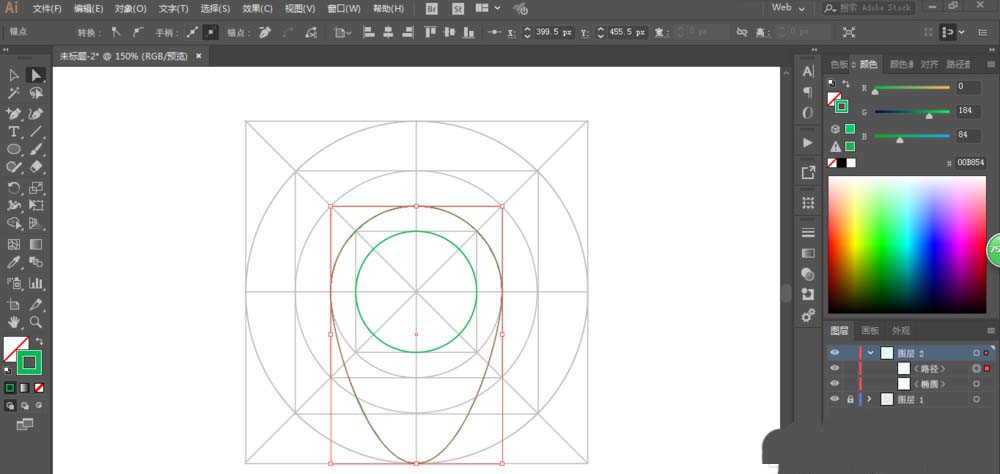1000x474 pixels.
Task: Select the Direct Selection tool
Action: pyautogui.click(x=36, y=75)
